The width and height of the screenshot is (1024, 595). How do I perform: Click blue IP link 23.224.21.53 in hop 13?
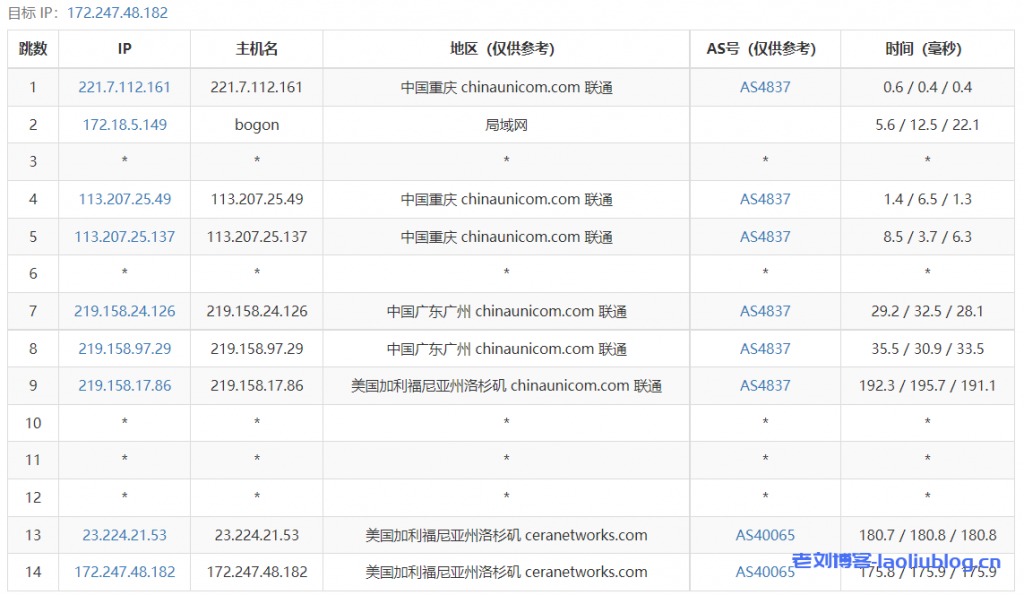click(124, 535)
